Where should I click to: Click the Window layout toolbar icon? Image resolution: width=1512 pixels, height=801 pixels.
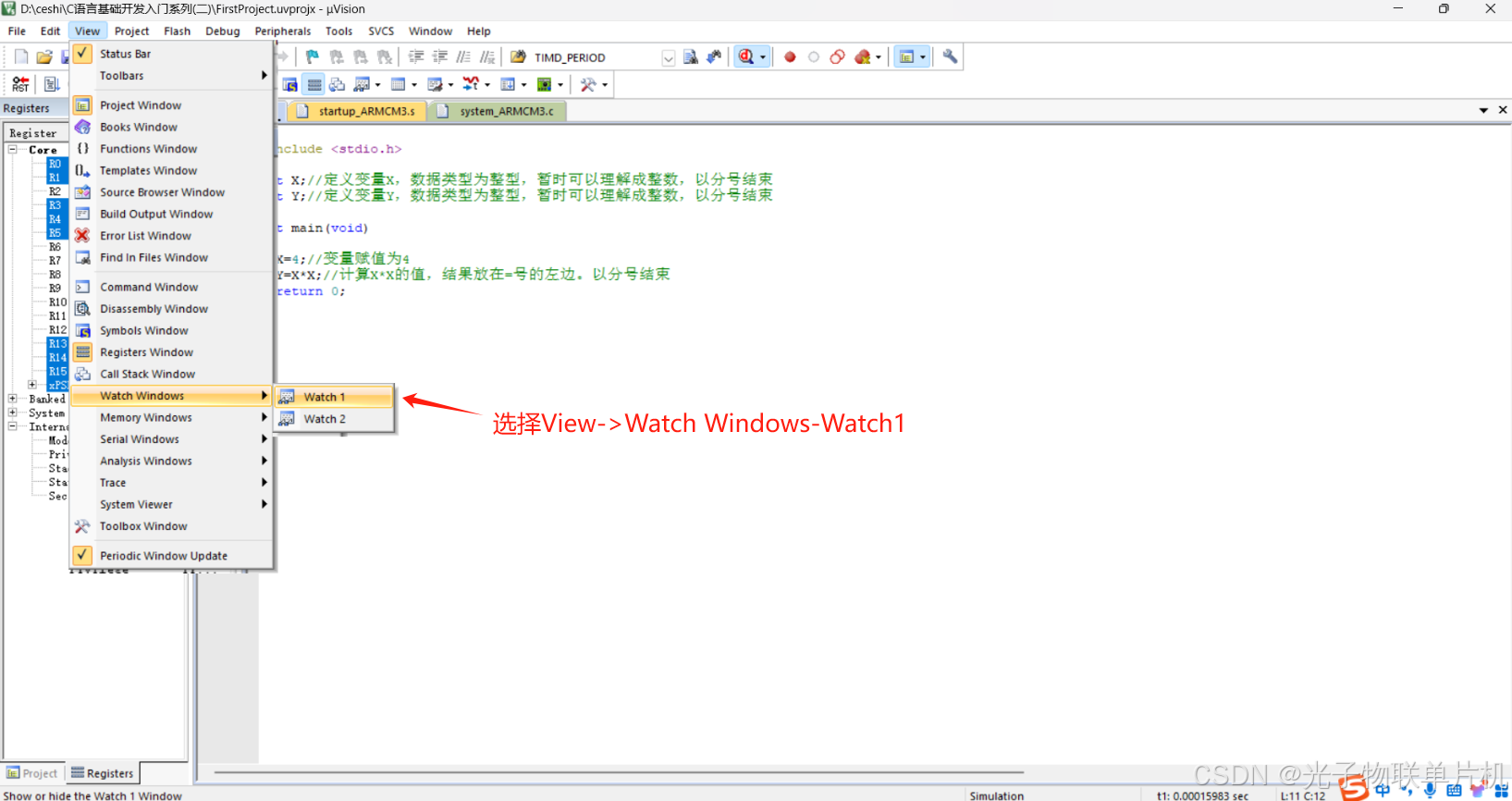(907, 57)
